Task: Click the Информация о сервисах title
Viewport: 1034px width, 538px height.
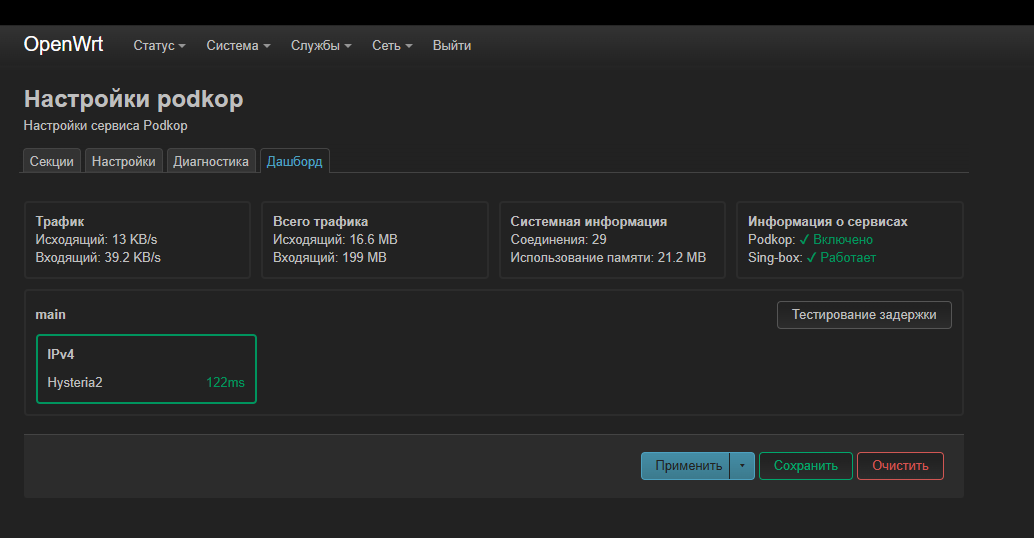Action: pyautogui.click(x=828, y=222)
